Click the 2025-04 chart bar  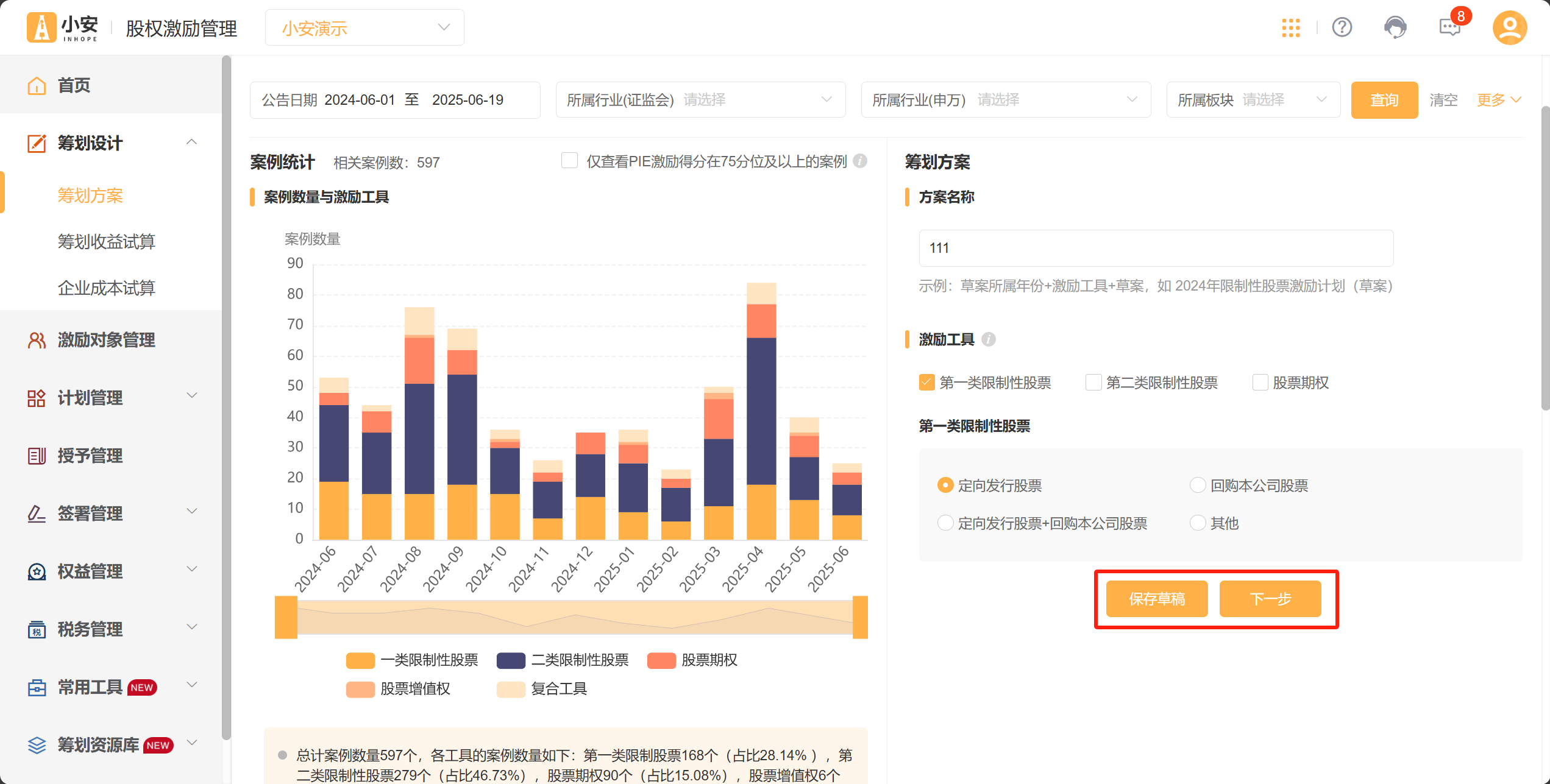coord(761,411)
